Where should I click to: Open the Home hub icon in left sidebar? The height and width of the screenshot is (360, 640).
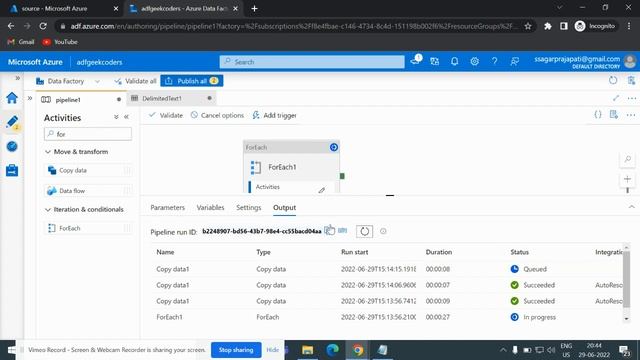click(12, 98)
